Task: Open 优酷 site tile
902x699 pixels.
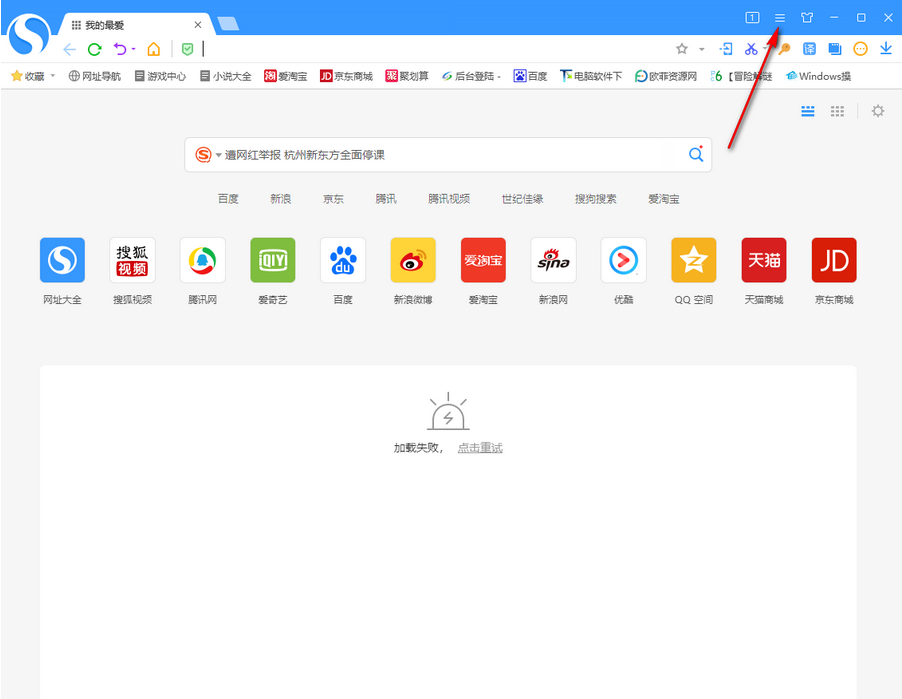Action: click(624, 260)
